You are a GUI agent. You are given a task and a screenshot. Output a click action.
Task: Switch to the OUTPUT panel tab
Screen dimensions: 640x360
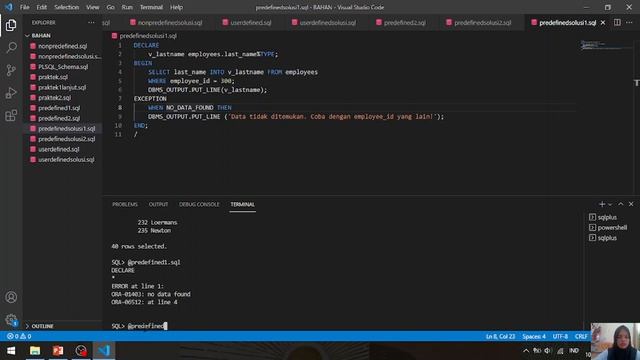point(158,204)
